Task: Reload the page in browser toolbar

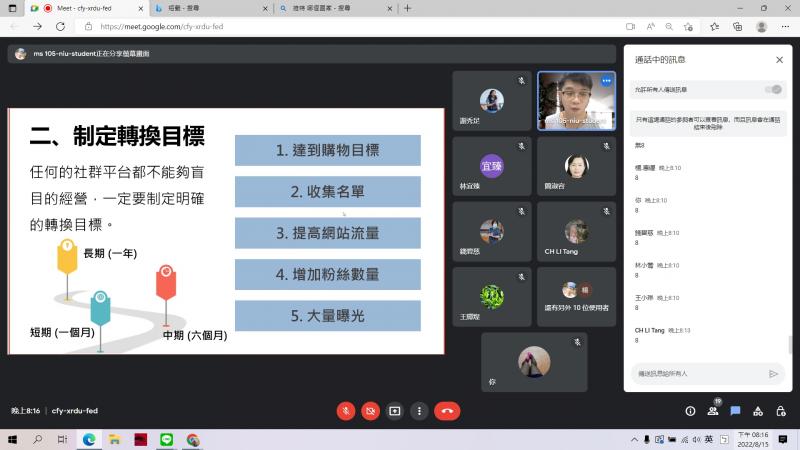Action: (60, 27)
